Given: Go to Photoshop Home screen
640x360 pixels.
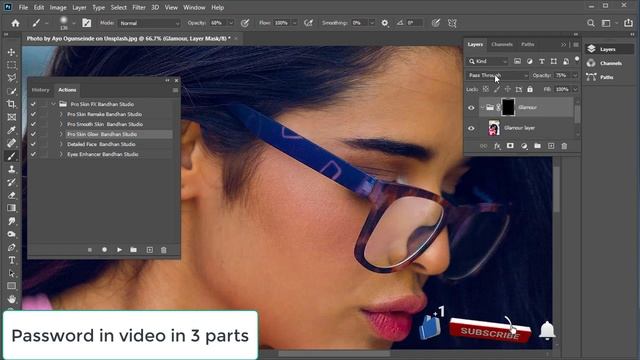Looking at the screenshot, I should (x=16, y=23).
